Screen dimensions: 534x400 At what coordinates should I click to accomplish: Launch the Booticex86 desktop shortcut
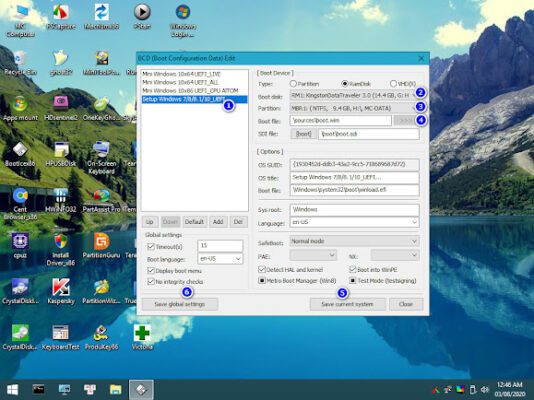point(20,154)
